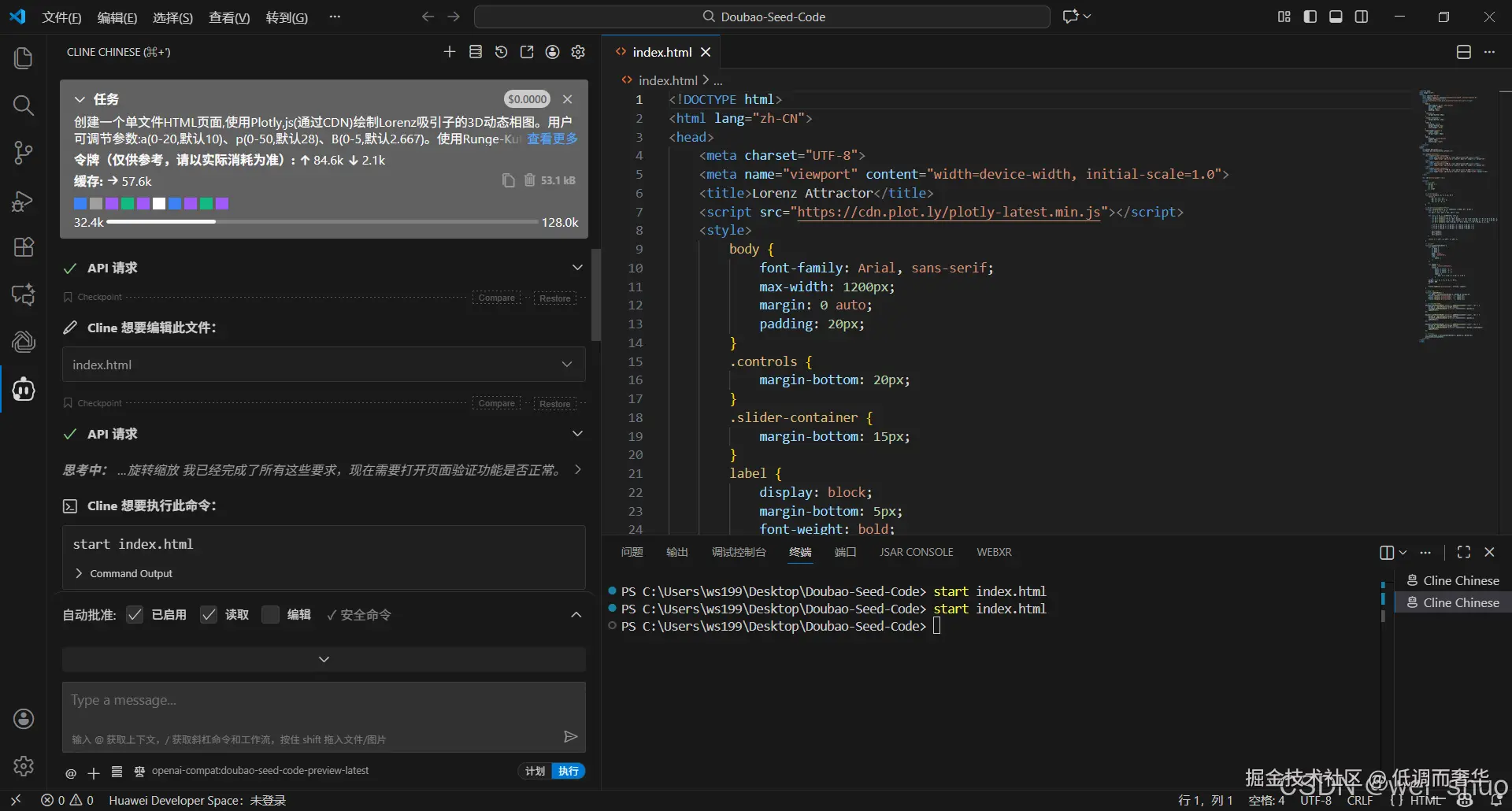This screenshot has height=811, width=1512.
Task: Open Cline settings gear in panel header
Action: (578, 52)
